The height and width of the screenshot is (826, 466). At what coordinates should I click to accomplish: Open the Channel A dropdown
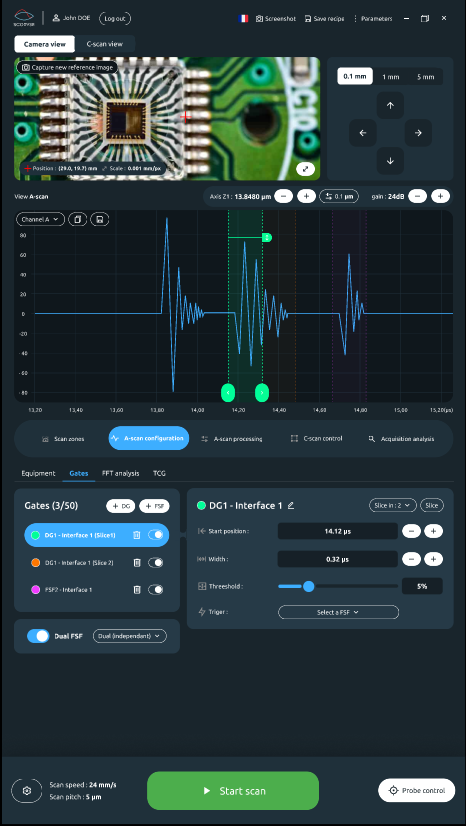[x=41, y=219]
